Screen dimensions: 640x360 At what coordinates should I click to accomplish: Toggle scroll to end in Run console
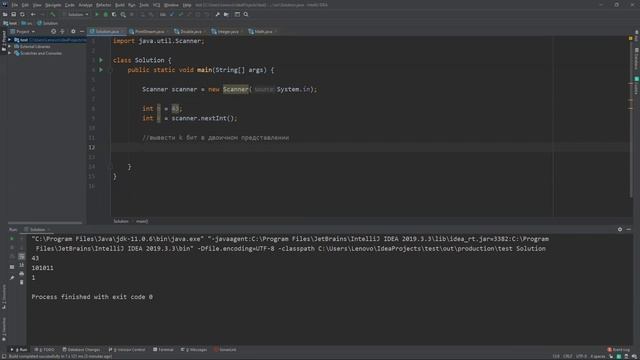coord(21,265)
